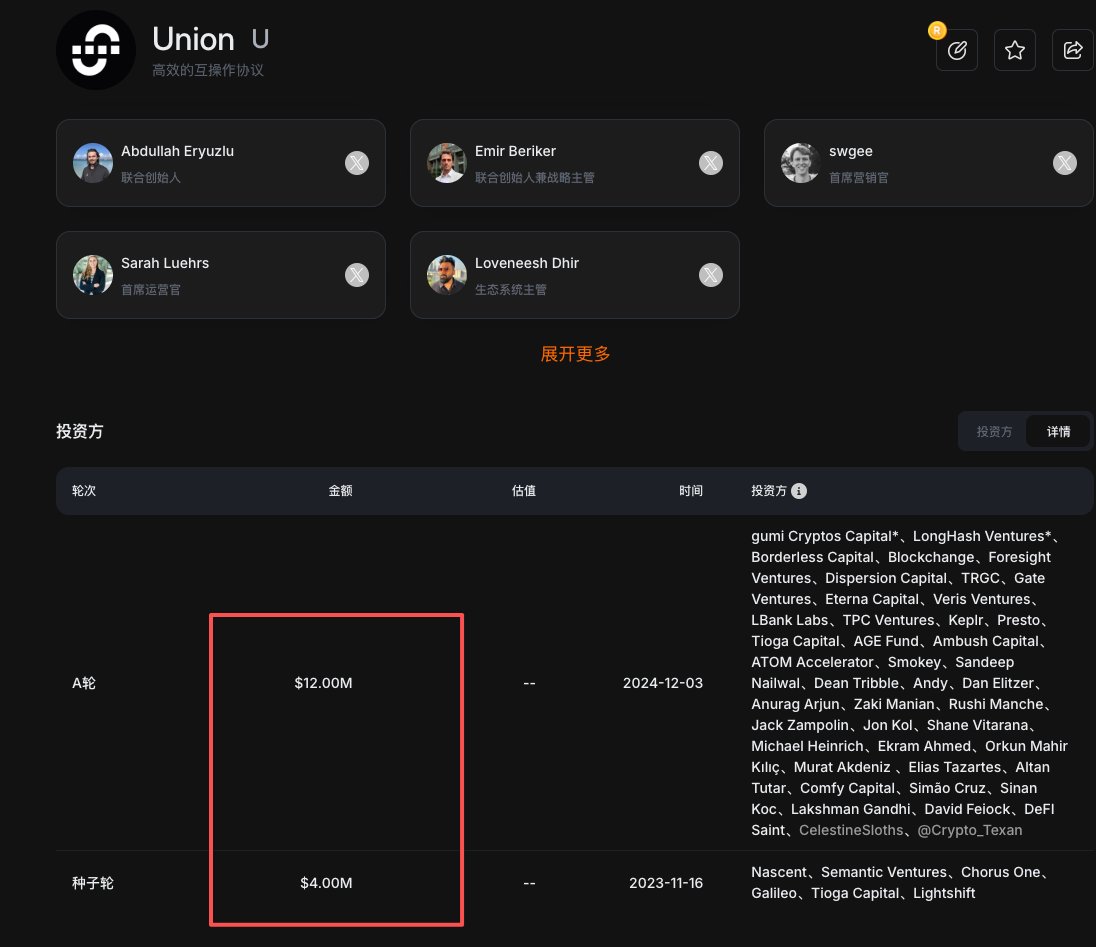1096x947 pixels.
Task: Click the 生态系统主管 role label
Action: click(510, 289)
